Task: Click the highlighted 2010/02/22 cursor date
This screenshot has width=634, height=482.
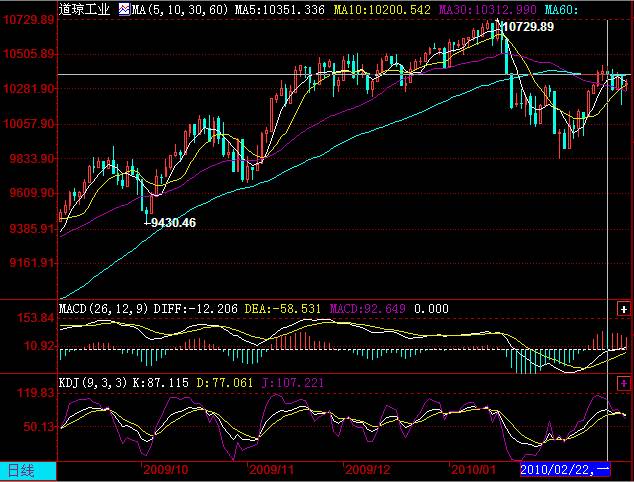Action: (565, 469)
